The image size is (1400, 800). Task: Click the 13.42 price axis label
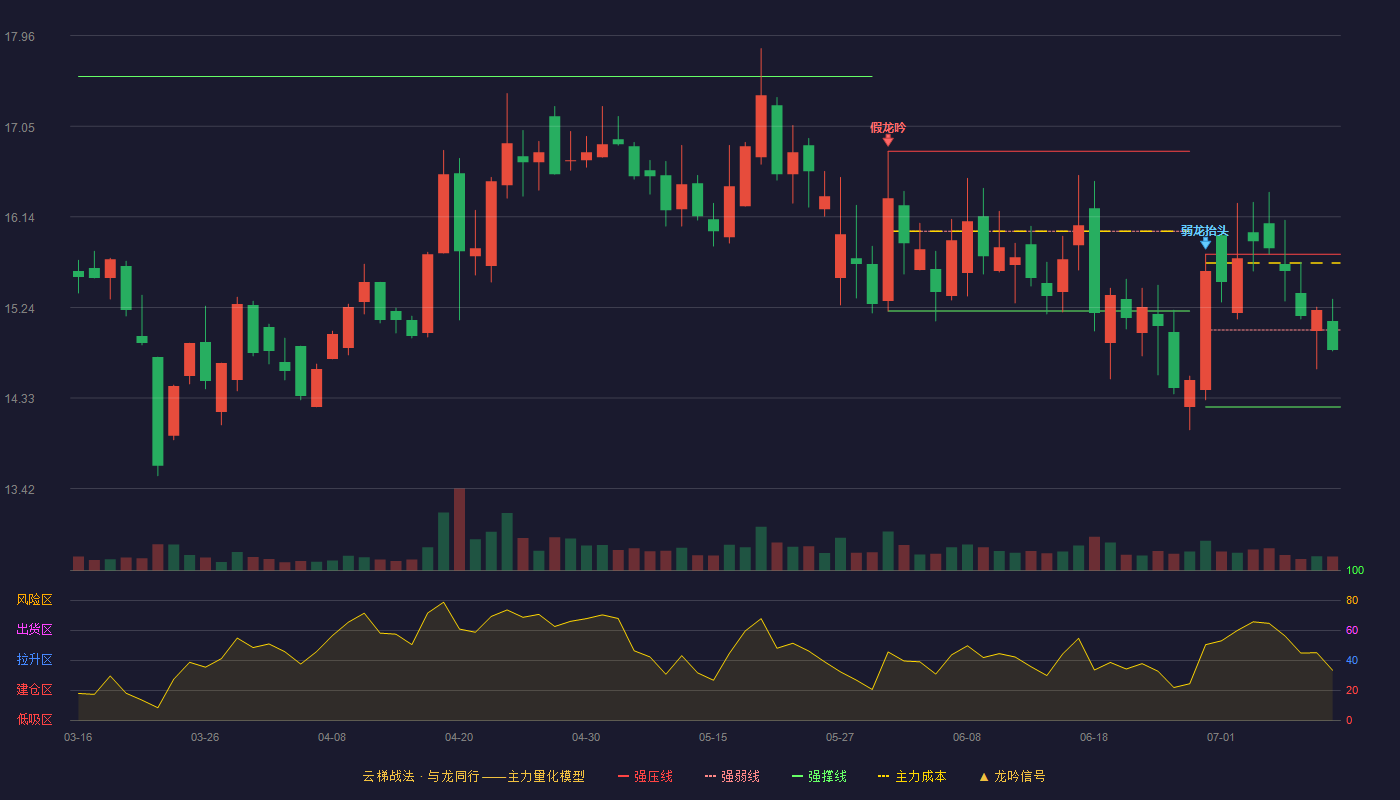pyautogui.click(x=19, y=490)
